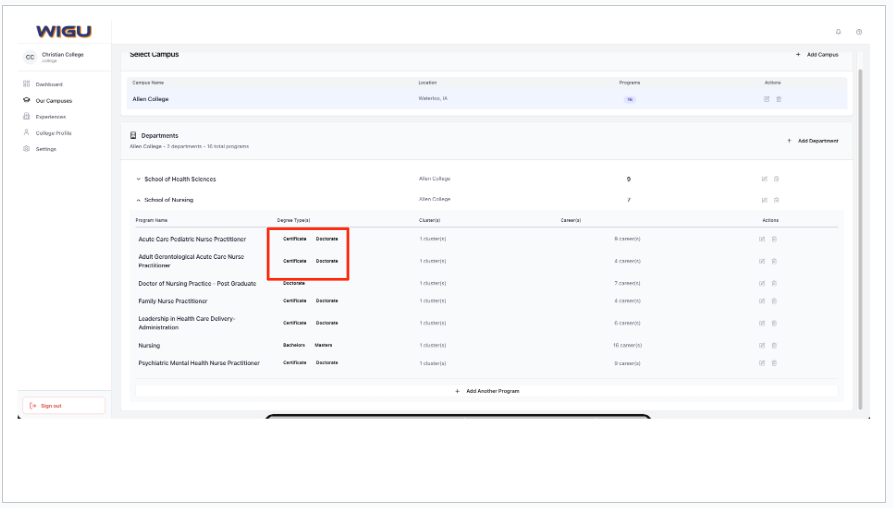Viewport: 893px width, 508px height.
Task: Open College Profile page
Action: click(x=53, y=133)
